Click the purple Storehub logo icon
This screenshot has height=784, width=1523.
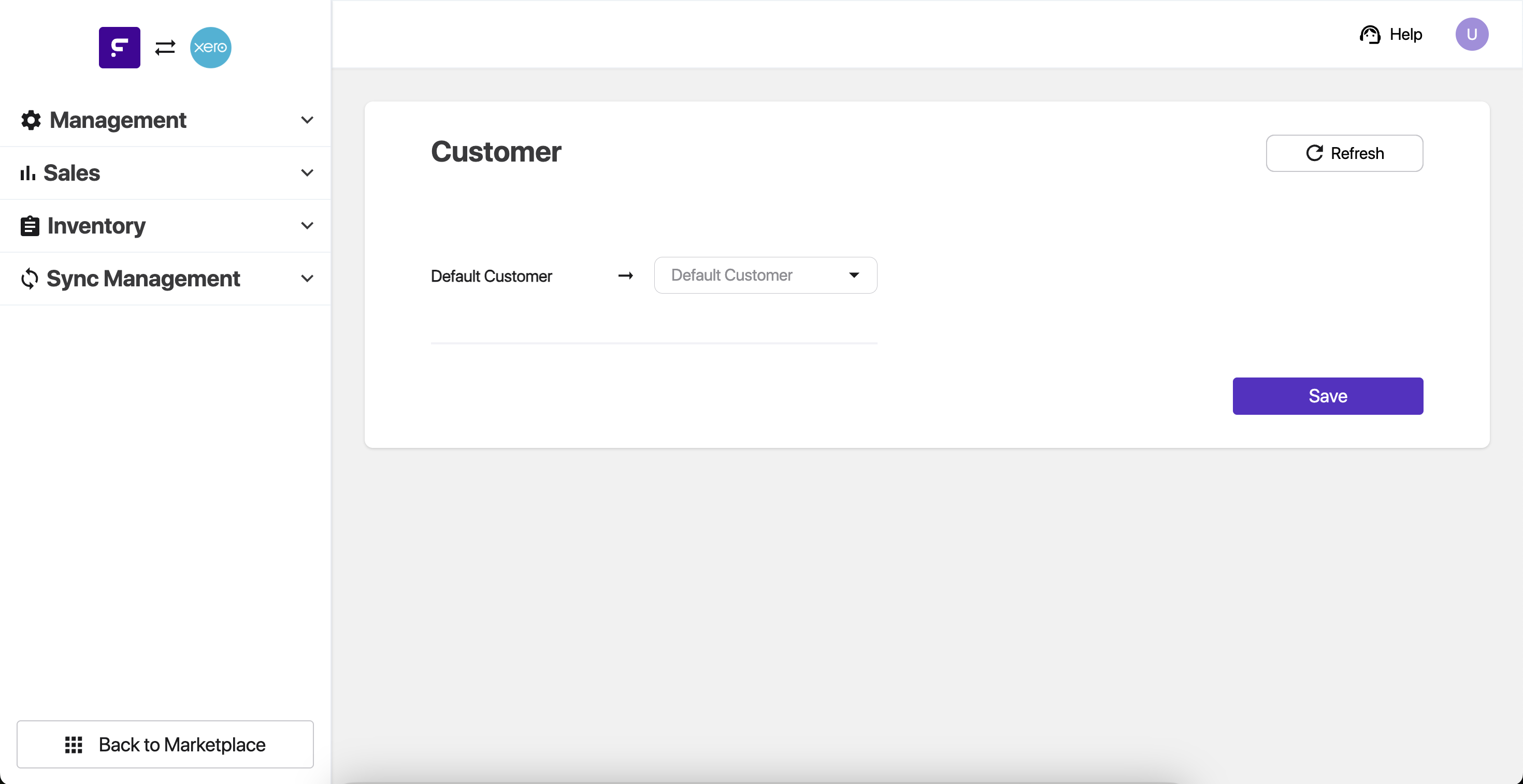click(x=120, y=47)
